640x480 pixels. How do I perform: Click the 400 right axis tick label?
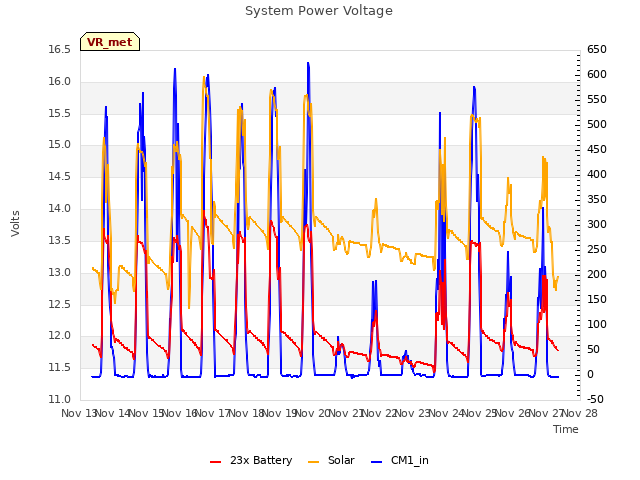click(597, 174)
